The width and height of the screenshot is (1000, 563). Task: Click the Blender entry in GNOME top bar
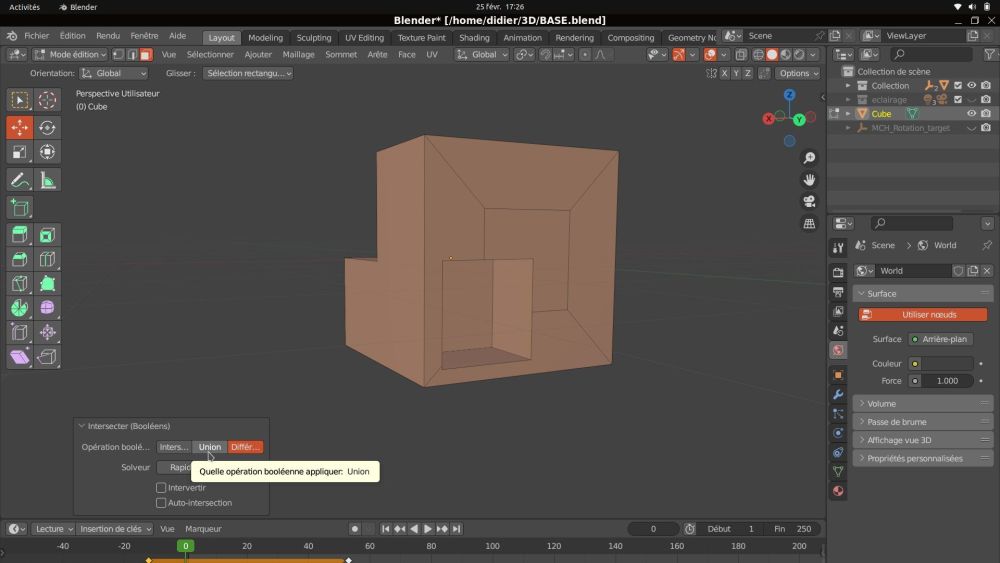coord(78,7)
